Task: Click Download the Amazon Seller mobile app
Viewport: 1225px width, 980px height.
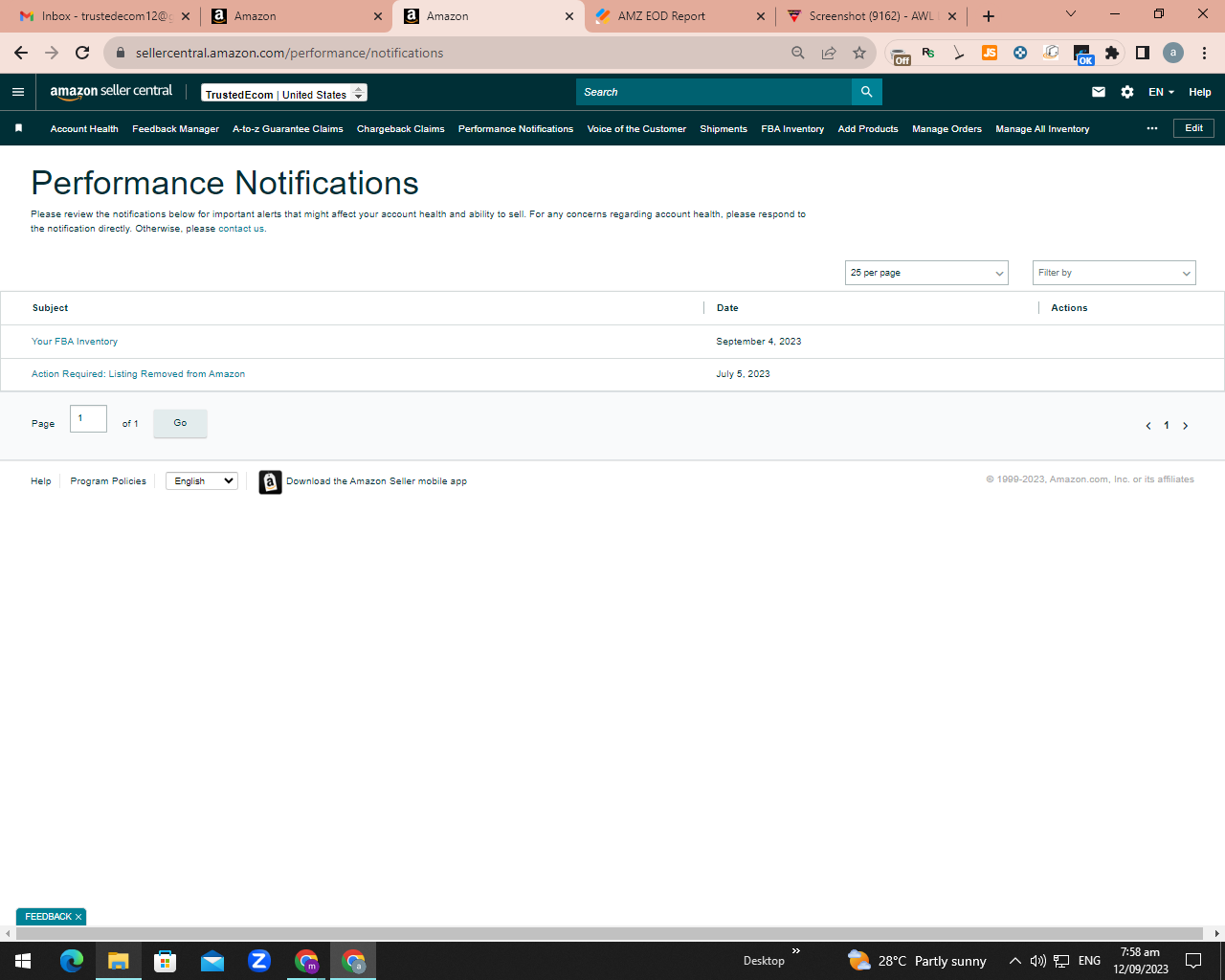Action: point(376,481)
